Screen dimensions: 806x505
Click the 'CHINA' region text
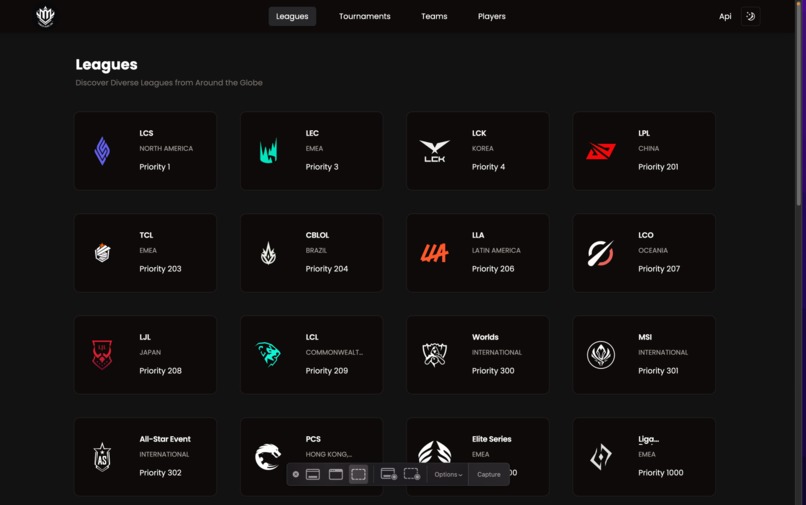coord(648,149)
